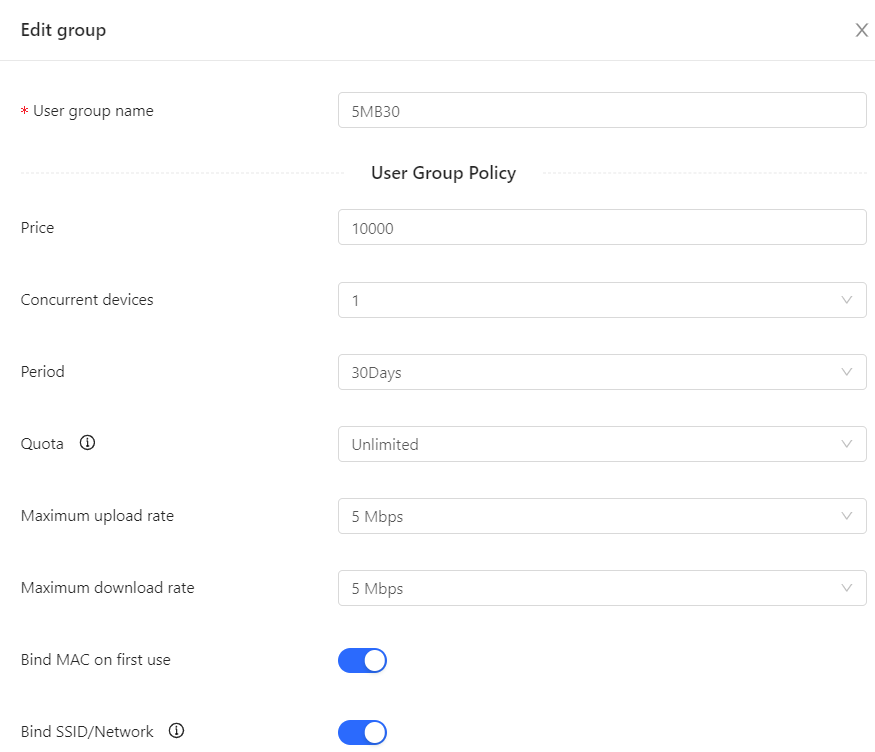The width and height of the screenshot is (875, 752).
Task: Click the Bind SSID/Network info icon
Action: 176,731
